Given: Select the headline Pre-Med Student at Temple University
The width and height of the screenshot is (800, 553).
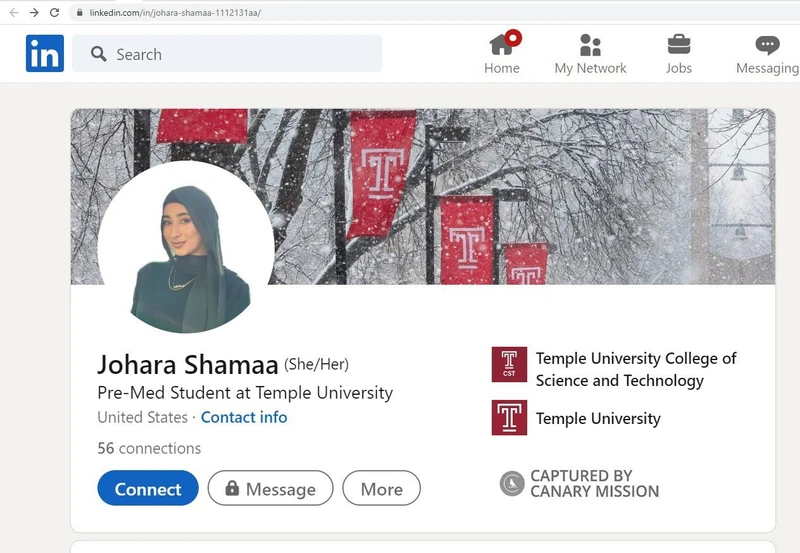Looking at the screenshot, I should 245,393.
